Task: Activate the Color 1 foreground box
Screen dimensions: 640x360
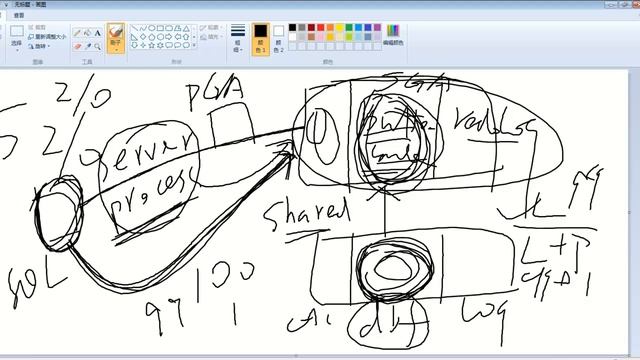Action: (x=260, y=39)
